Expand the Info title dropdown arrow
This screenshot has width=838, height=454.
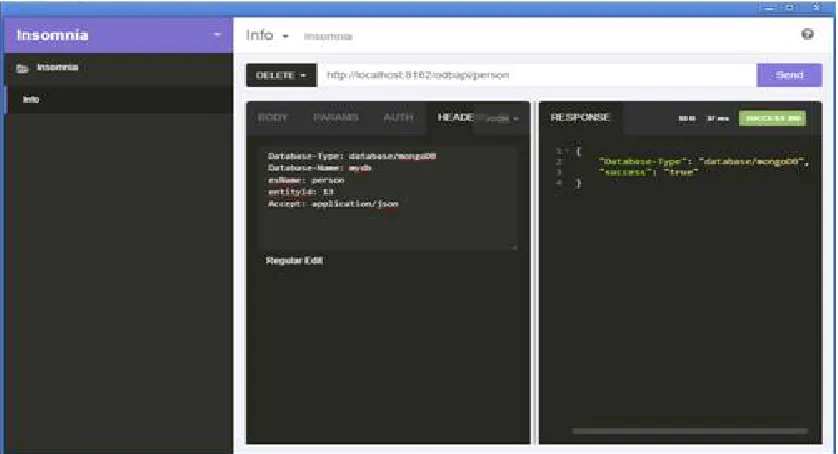pos(285,36)
